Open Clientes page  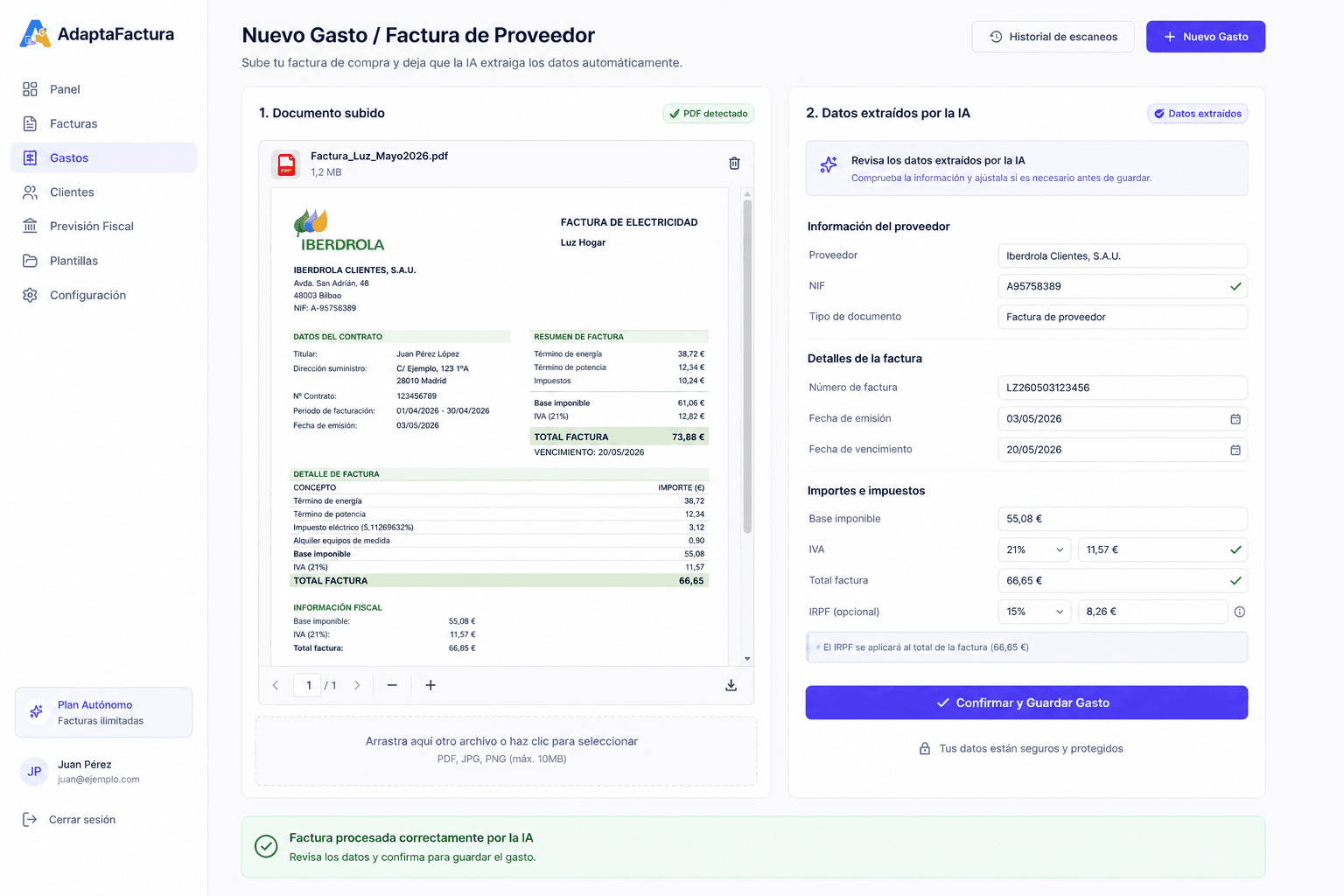tap(104, 192)
